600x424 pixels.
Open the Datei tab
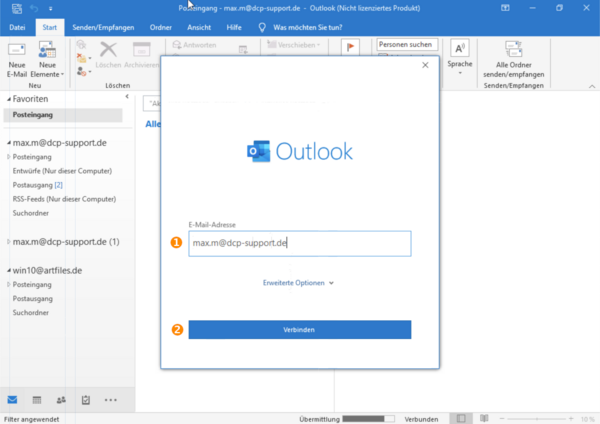pos(17,28)
